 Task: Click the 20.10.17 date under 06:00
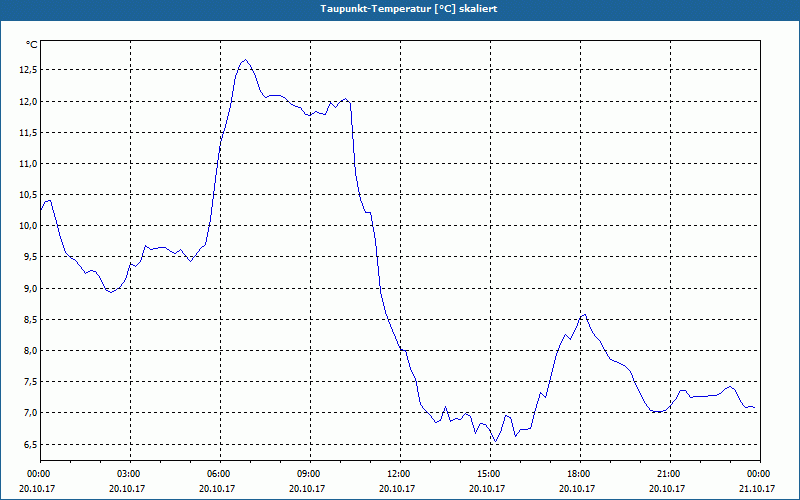point(217,488)
